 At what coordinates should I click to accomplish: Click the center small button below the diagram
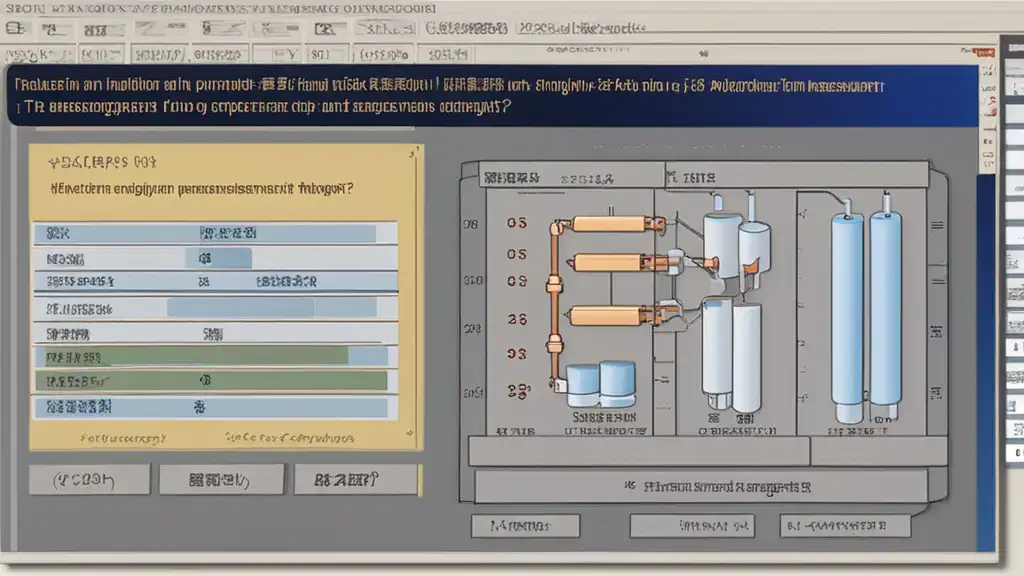[x=692, y=525]
